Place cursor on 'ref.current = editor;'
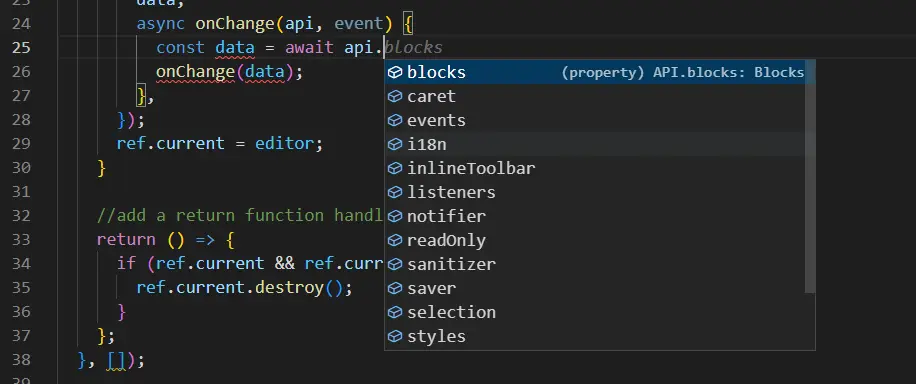916x384 pixels. pos(220,143)
